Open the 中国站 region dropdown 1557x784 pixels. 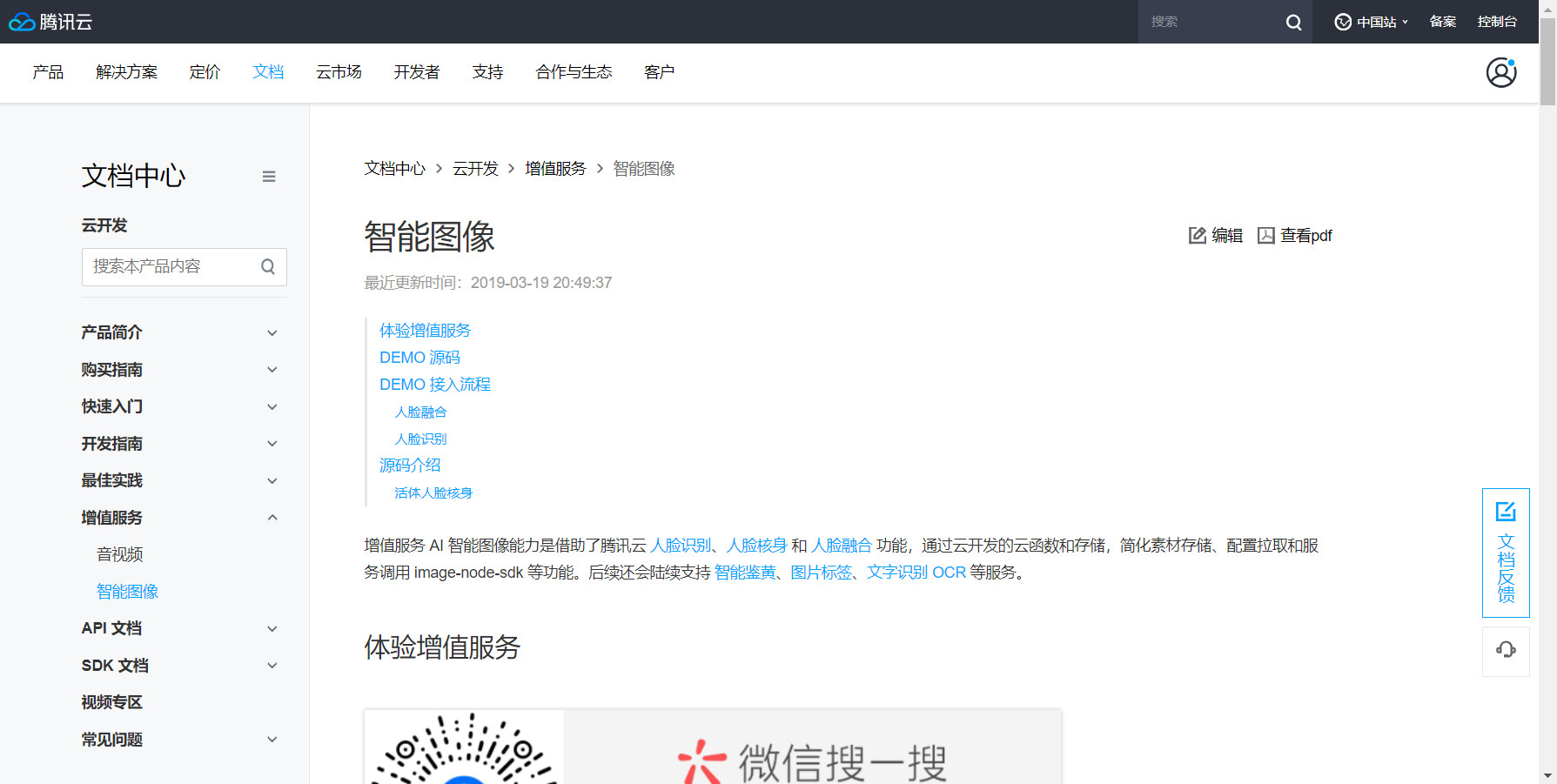tap(1372, 22)
